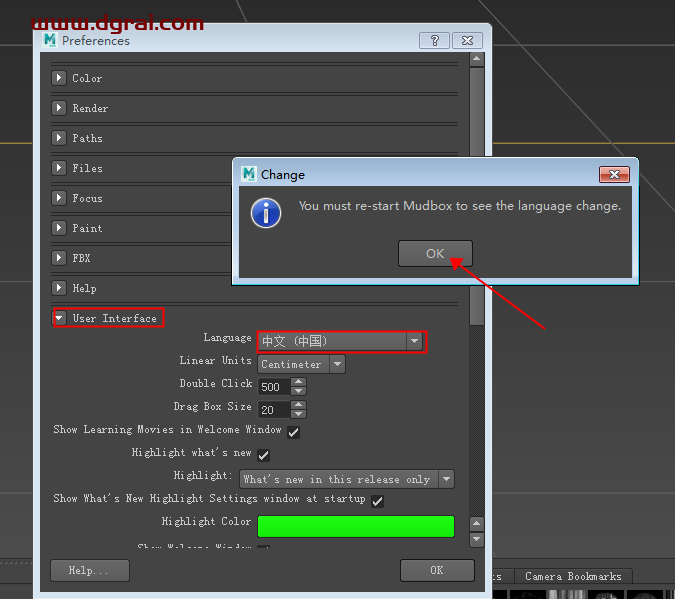Uncheck Show Learning Movies in Welcome Window

[294, 432]
